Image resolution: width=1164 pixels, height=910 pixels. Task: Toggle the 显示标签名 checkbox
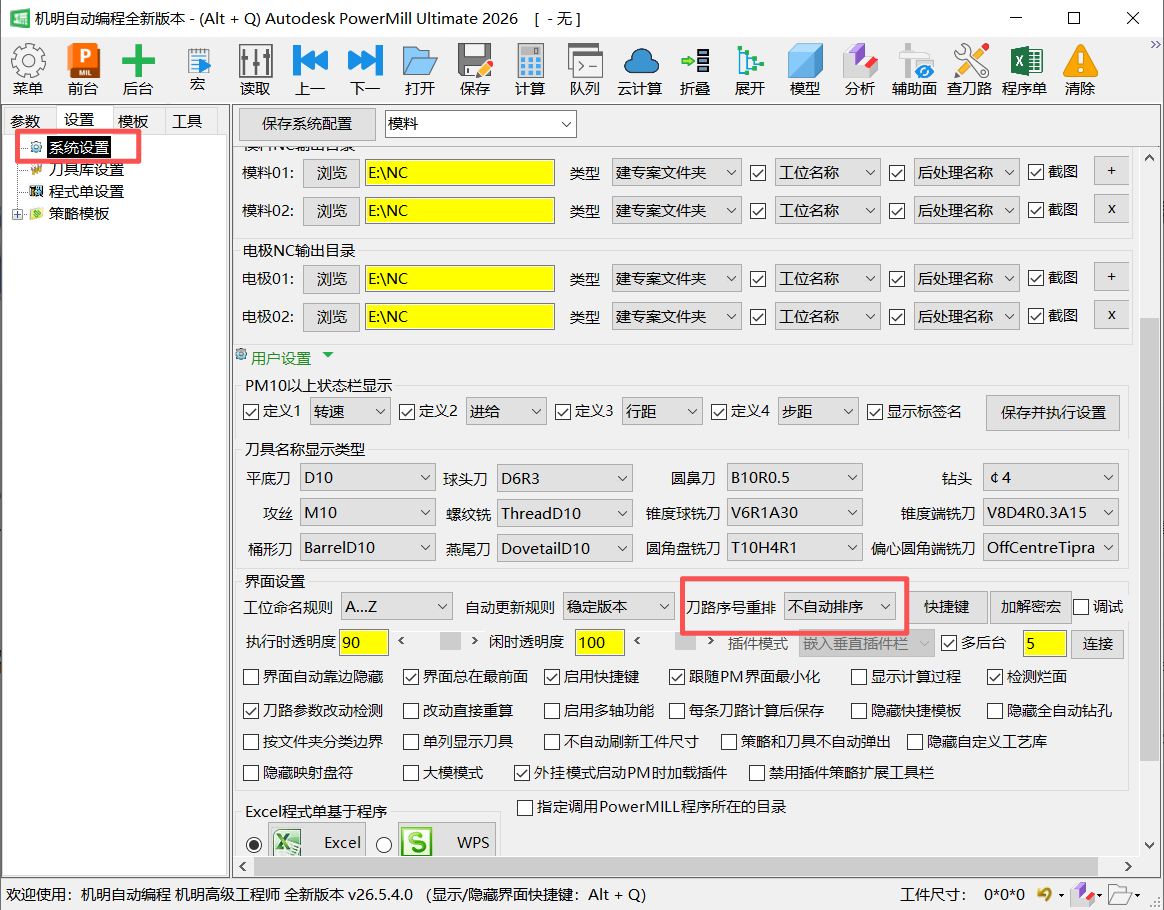point(874,412)
